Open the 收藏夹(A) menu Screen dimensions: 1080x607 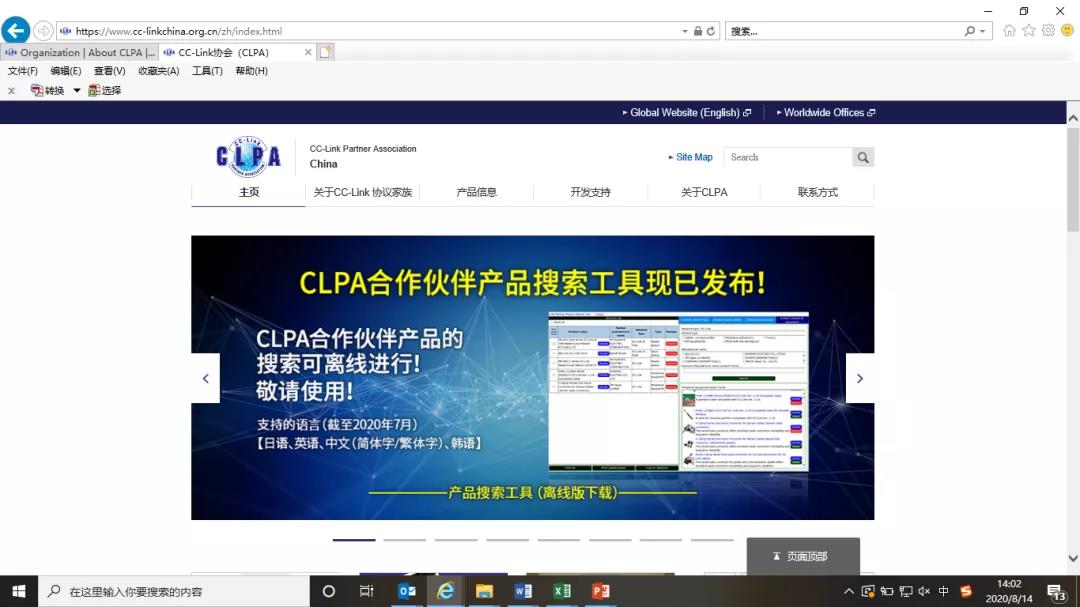(158, 71)
